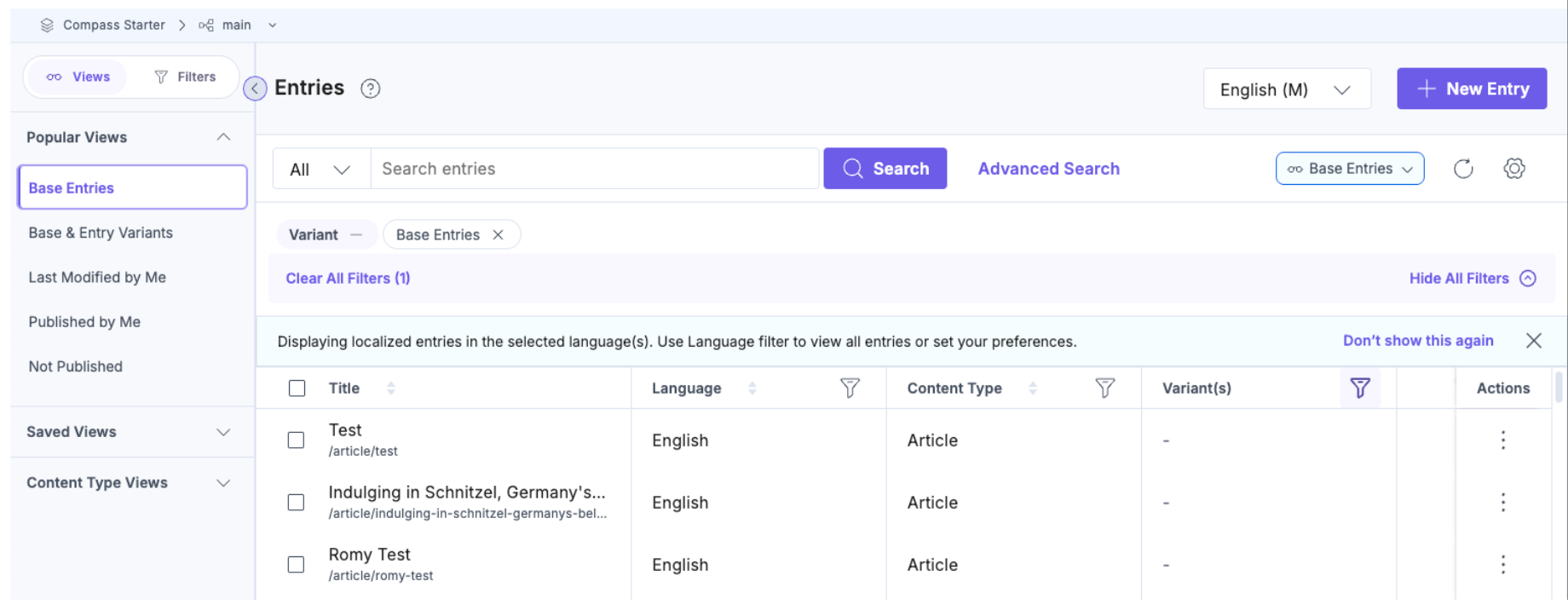Type in the Search entries field
This screenshot has width=1568, height=610.
point(594,169)
